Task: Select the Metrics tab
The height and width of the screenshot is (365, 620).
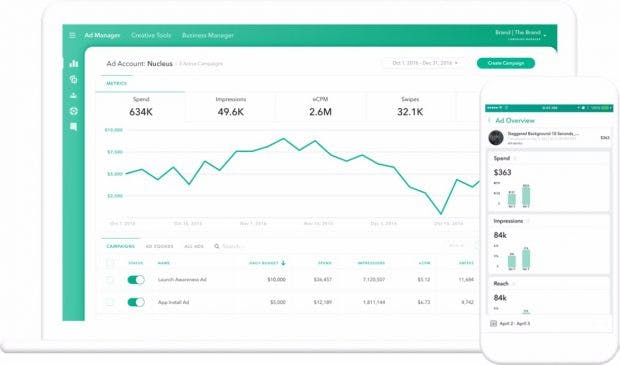Action: coord(117,83)
